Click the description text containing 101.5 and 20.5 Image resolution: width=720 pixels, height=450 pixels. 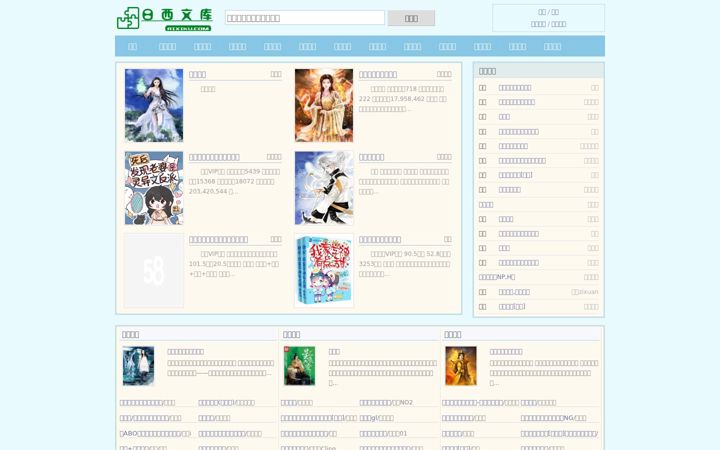[x=235, y=264]
